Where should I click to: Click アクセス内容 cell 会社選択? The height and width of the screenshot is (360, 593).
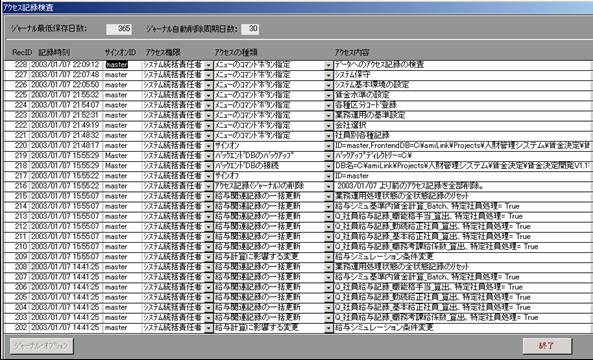(463, 126)
